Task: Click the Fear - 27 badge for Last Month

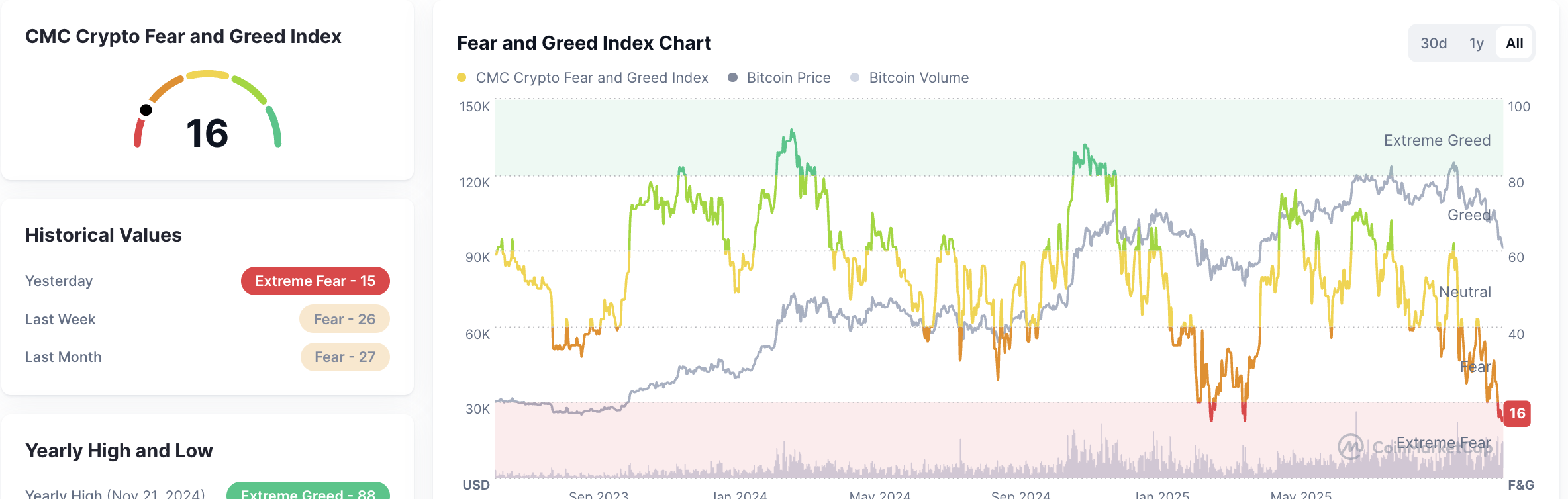Action: (x=345, y=356)
